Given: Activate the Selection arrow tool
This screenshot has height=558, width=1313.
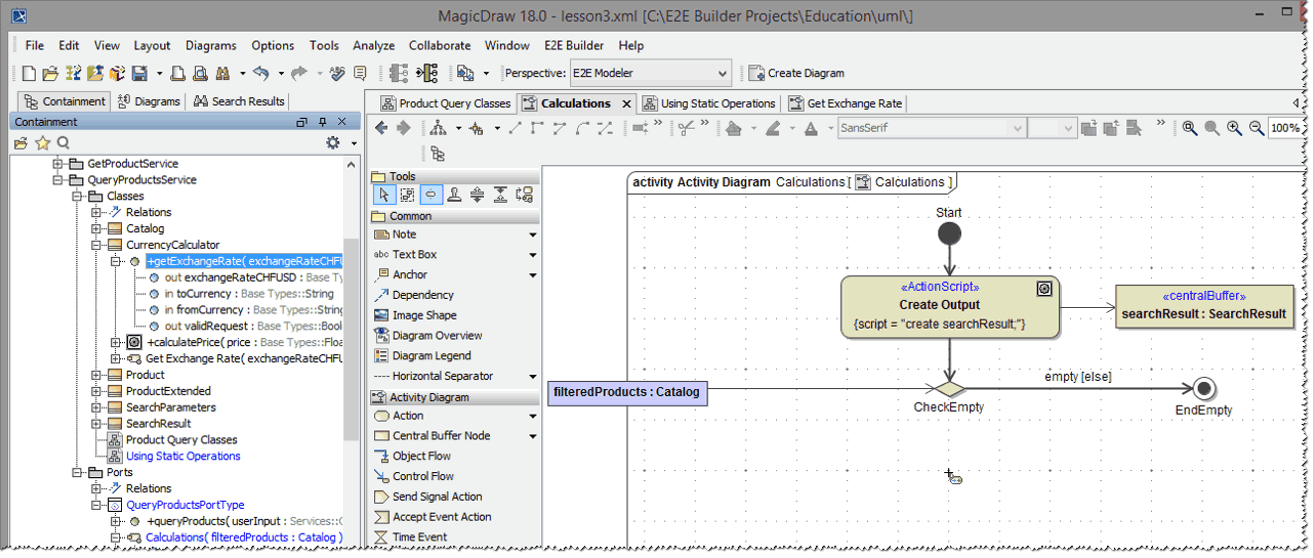Looking at the screenshot, I should pos(384,195).
